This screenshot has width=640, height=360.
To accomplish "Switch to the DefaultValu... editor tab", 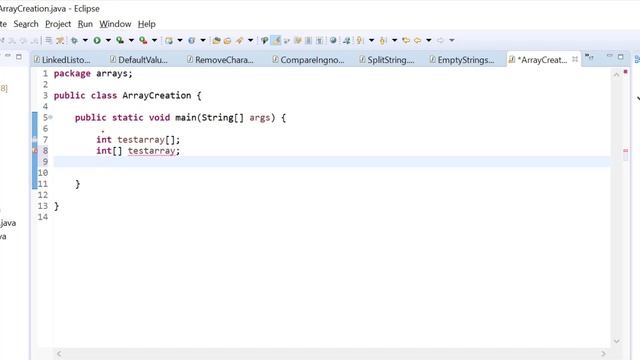I will pos(139,60).
